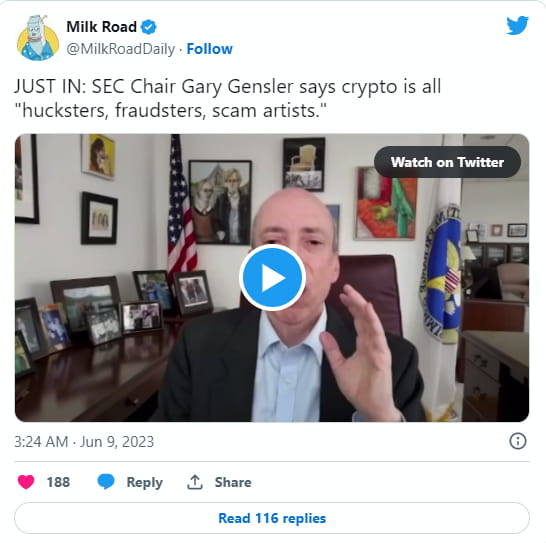Follow the MilkRoadDaily account
The image size is (546, 543).
coord(210,49)
